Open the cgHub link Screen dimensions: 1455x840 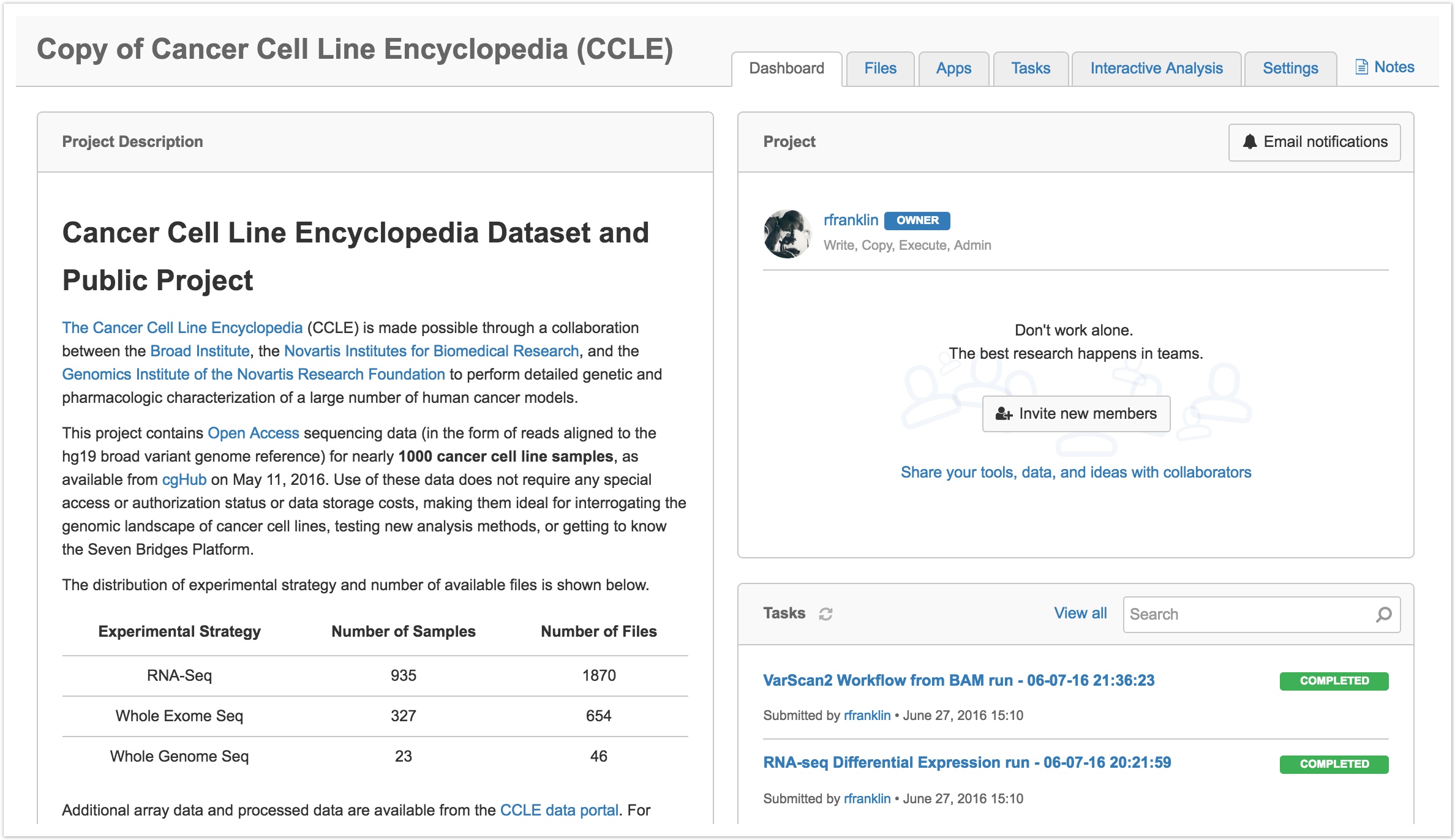tap(184, 480)
